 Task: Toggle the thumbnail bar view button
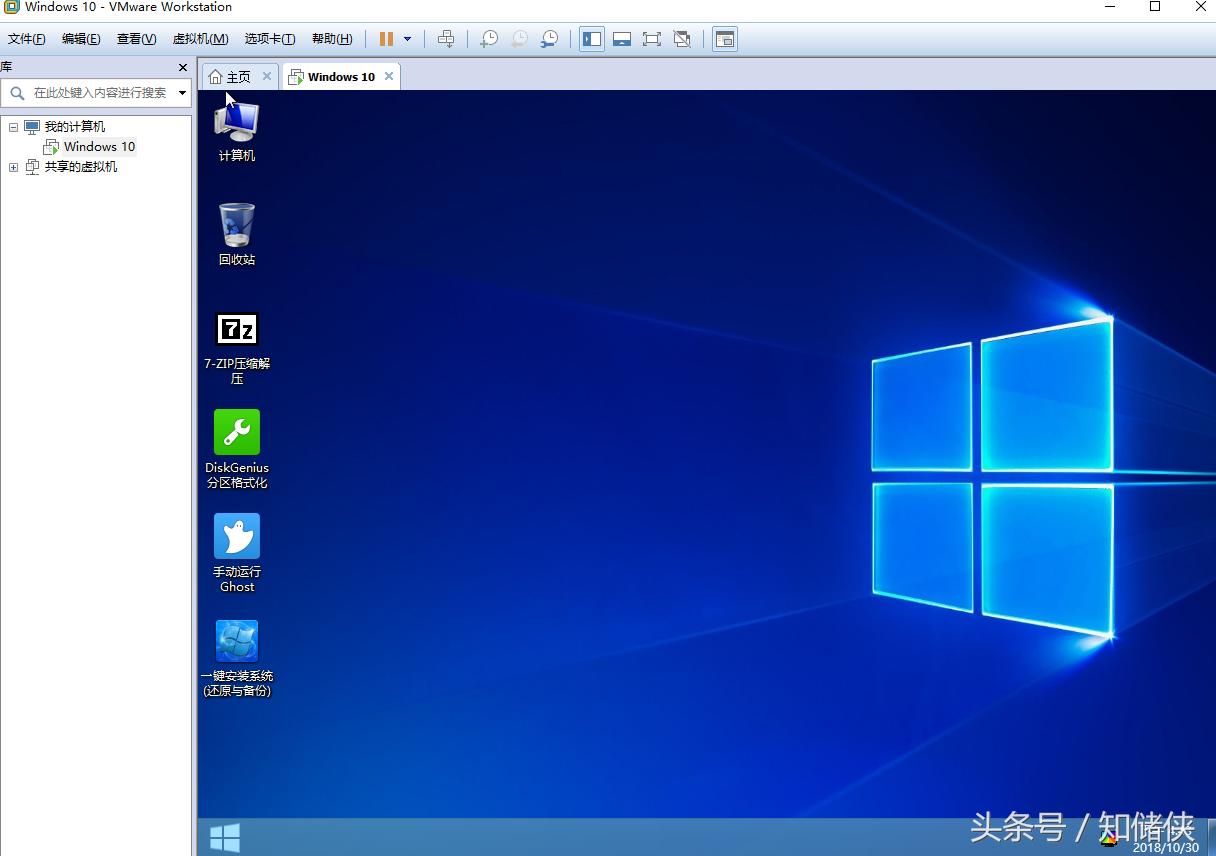pyautogui.click(x=622, y=39)
